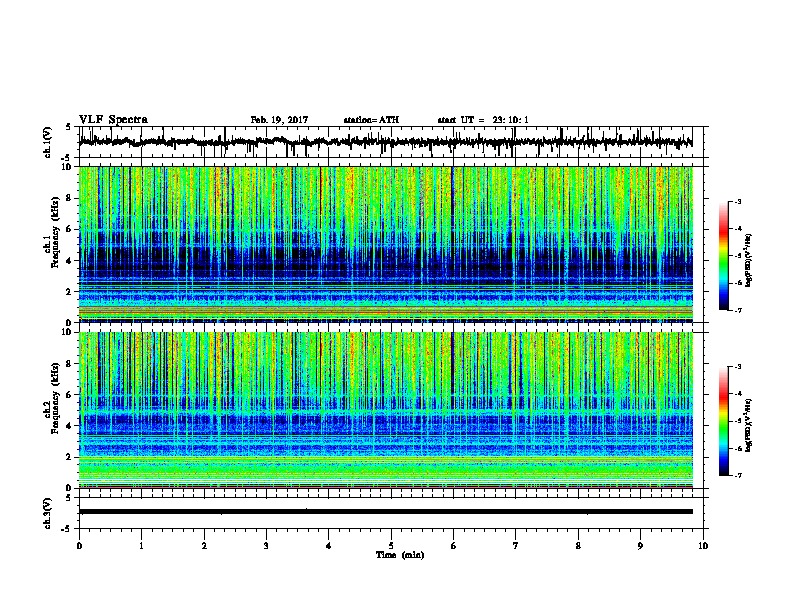792x612 pixels.
Task: Click the "ch.3(V)" waveform axis label
Action: coord(48,513)
